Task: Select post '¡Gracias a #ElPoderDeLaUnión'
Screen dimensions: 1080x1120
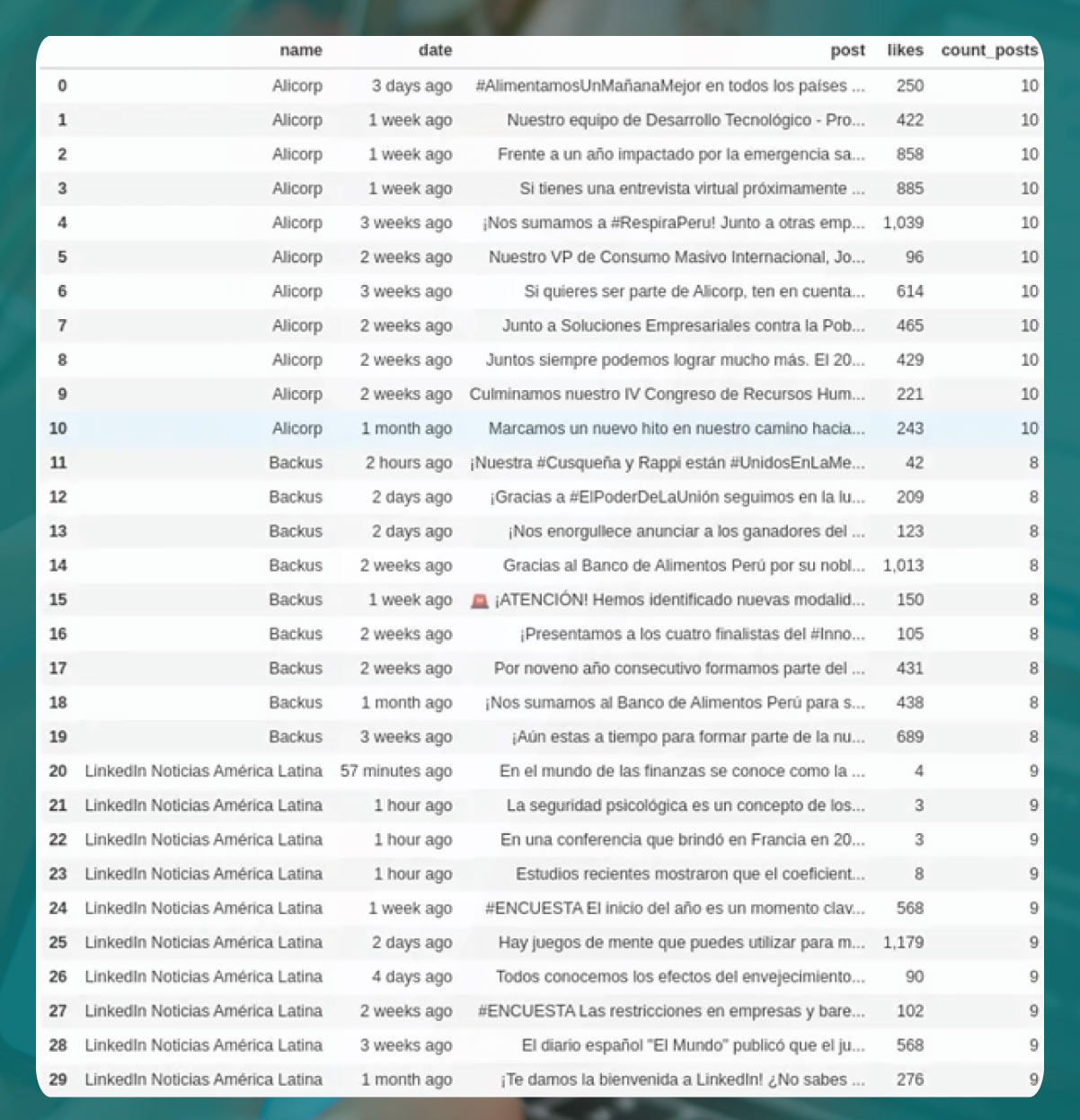Action: (x=677, y=496)
